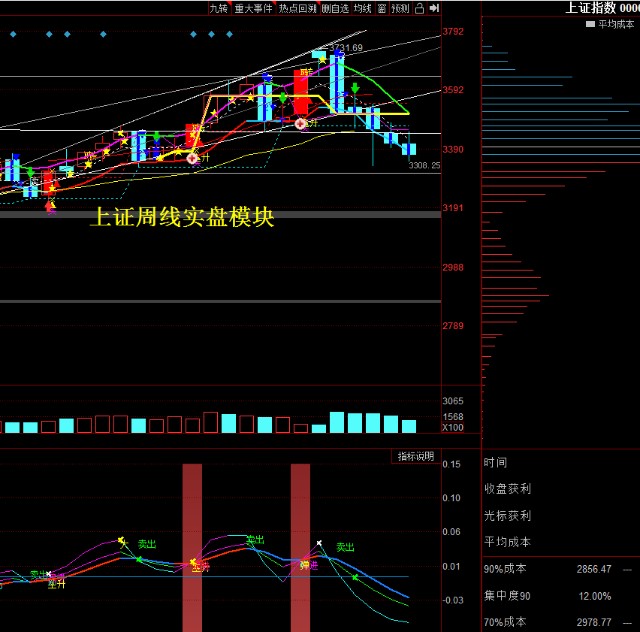Toggle the 均线 moving average display
The image size is (640, 632).
[362, 8]
